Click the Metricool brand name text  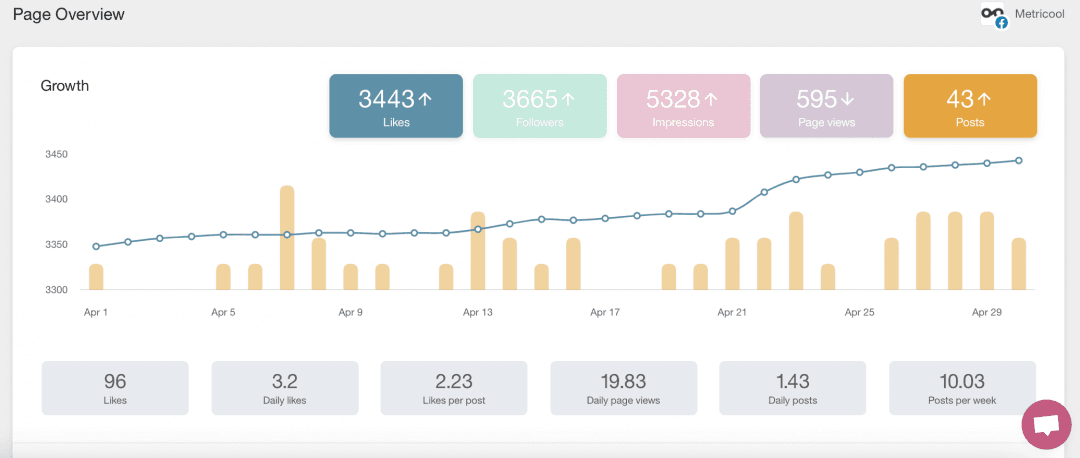coord(1042,13)
